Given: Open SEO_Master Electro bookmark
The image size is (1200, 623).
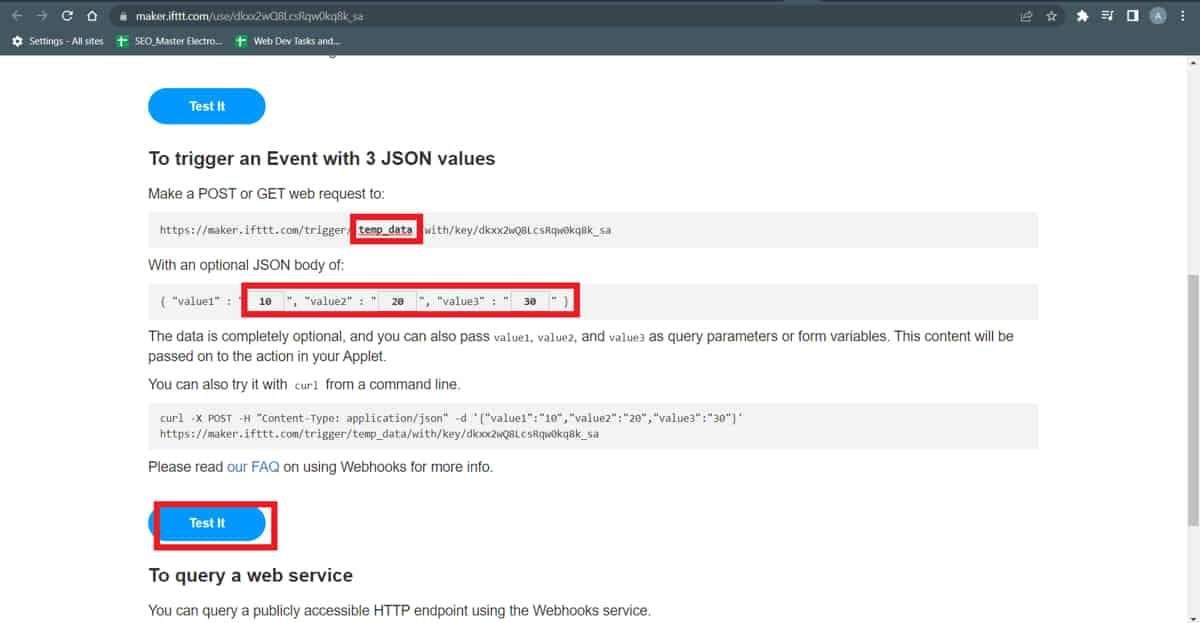Looking at the screenshot, I should [170, 41].
